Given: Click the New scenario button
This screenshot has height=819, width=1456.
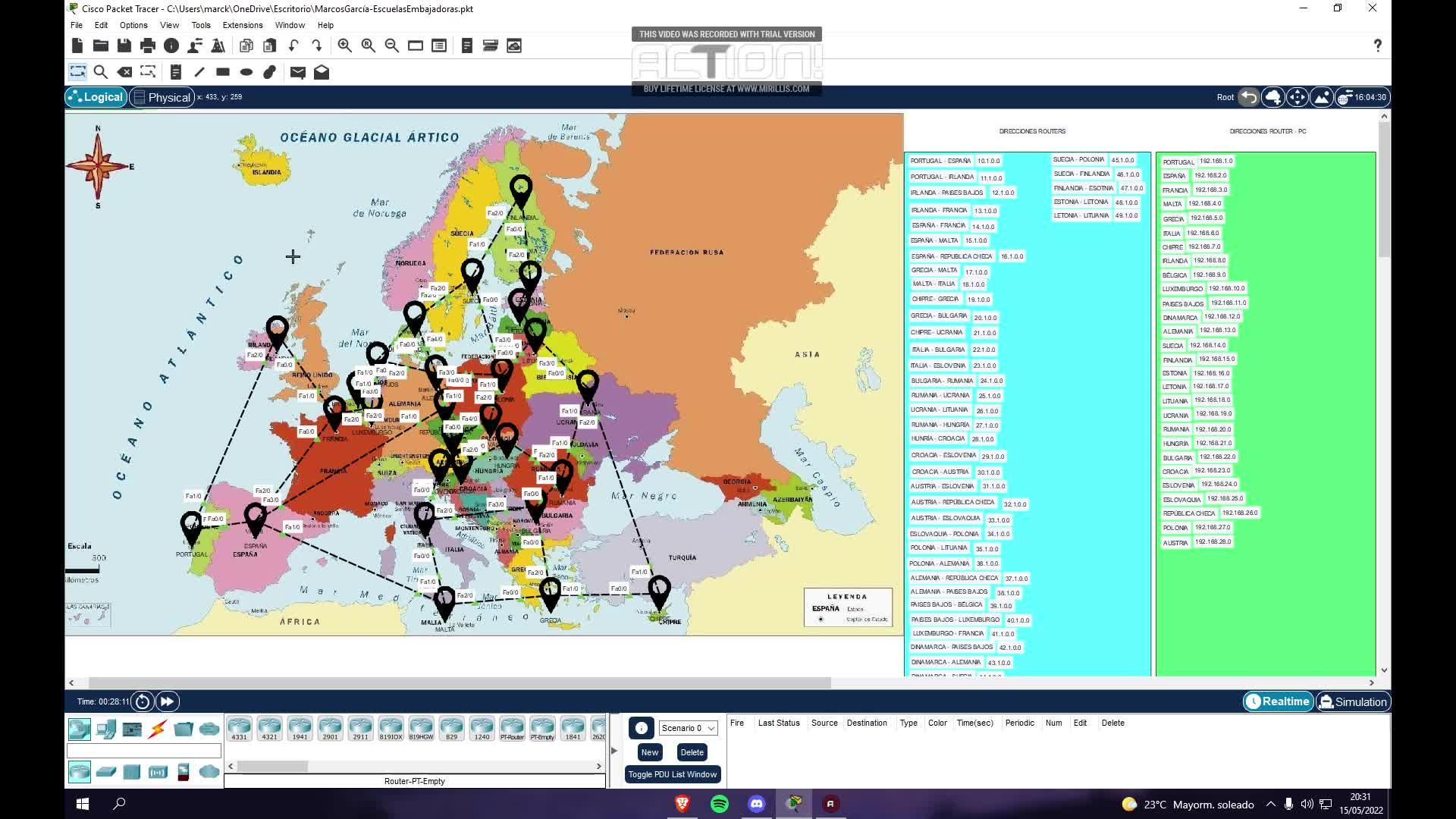Looking at the screenshot, I should (x=650, y=752).
